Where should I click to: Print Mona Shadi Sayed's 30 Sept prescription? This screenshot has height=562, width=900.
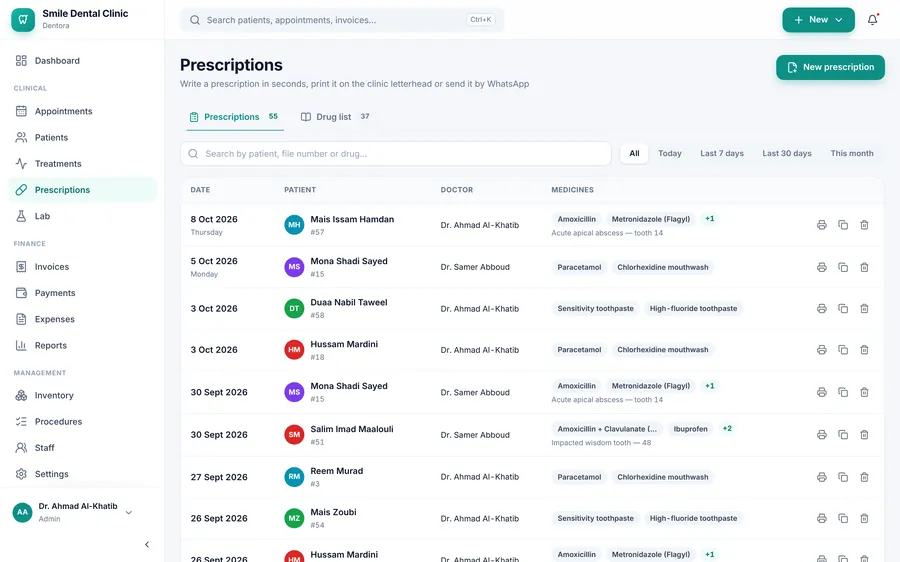tap(822, 392)
